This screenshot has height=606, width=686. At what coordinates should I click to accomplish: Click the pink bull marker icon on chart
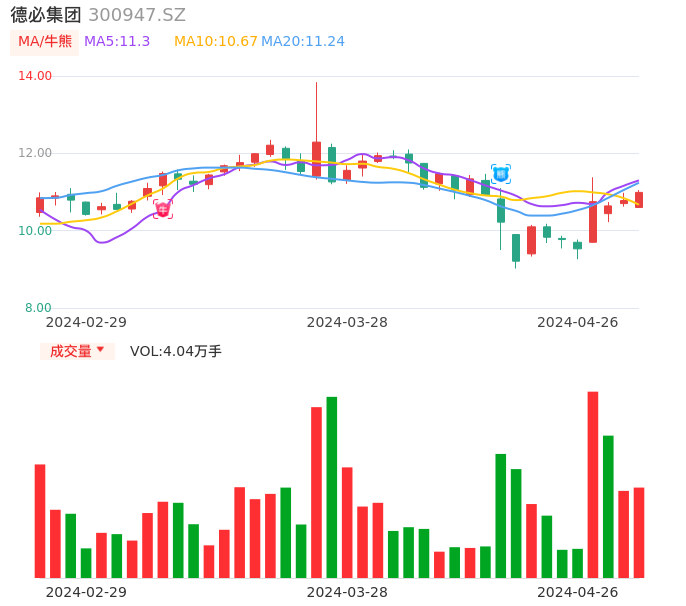pos(162,209)
